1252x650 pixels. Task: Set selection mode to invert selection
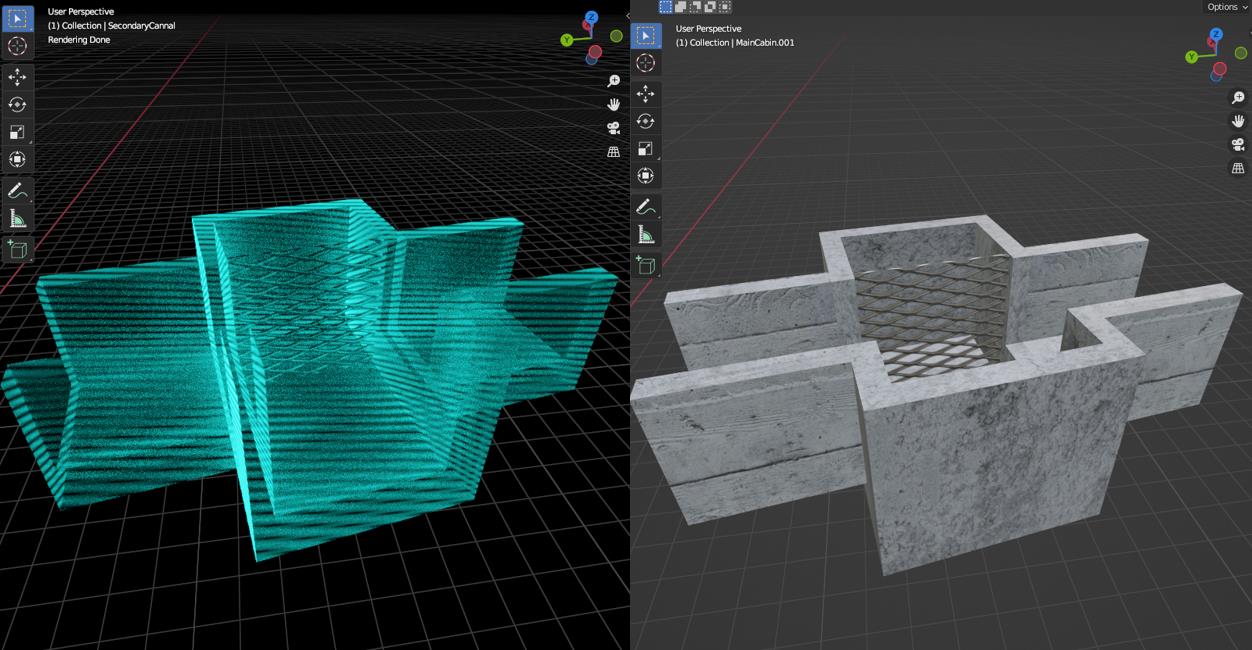point(710,7)
